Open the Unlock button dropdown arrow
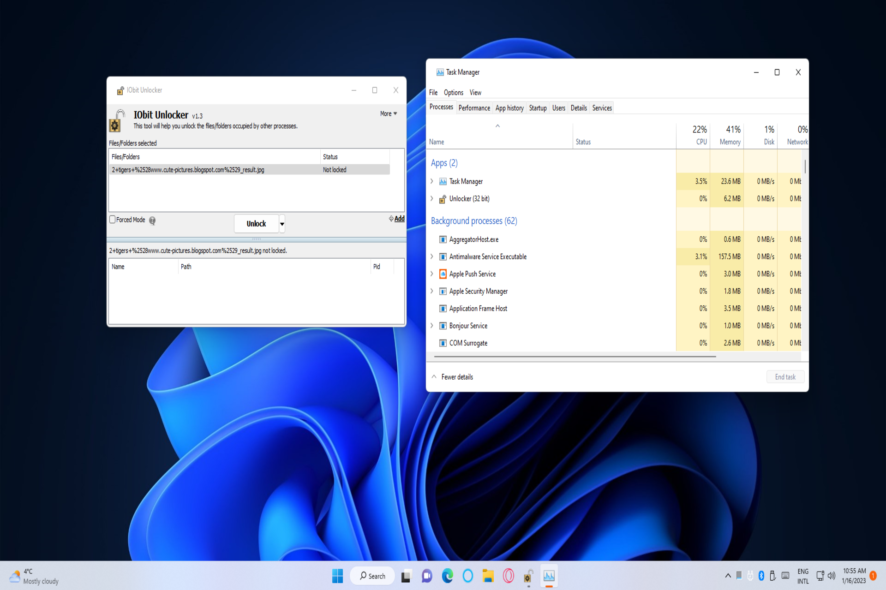Screen dimensions: 886x590 (281, 224)
